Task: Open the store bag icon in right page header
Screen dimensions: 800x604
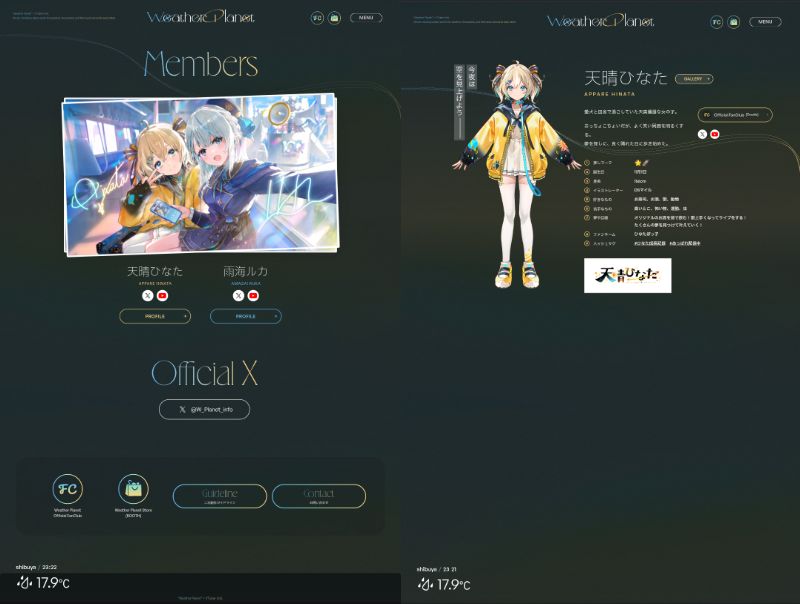Action: click(x=734, y=22)
